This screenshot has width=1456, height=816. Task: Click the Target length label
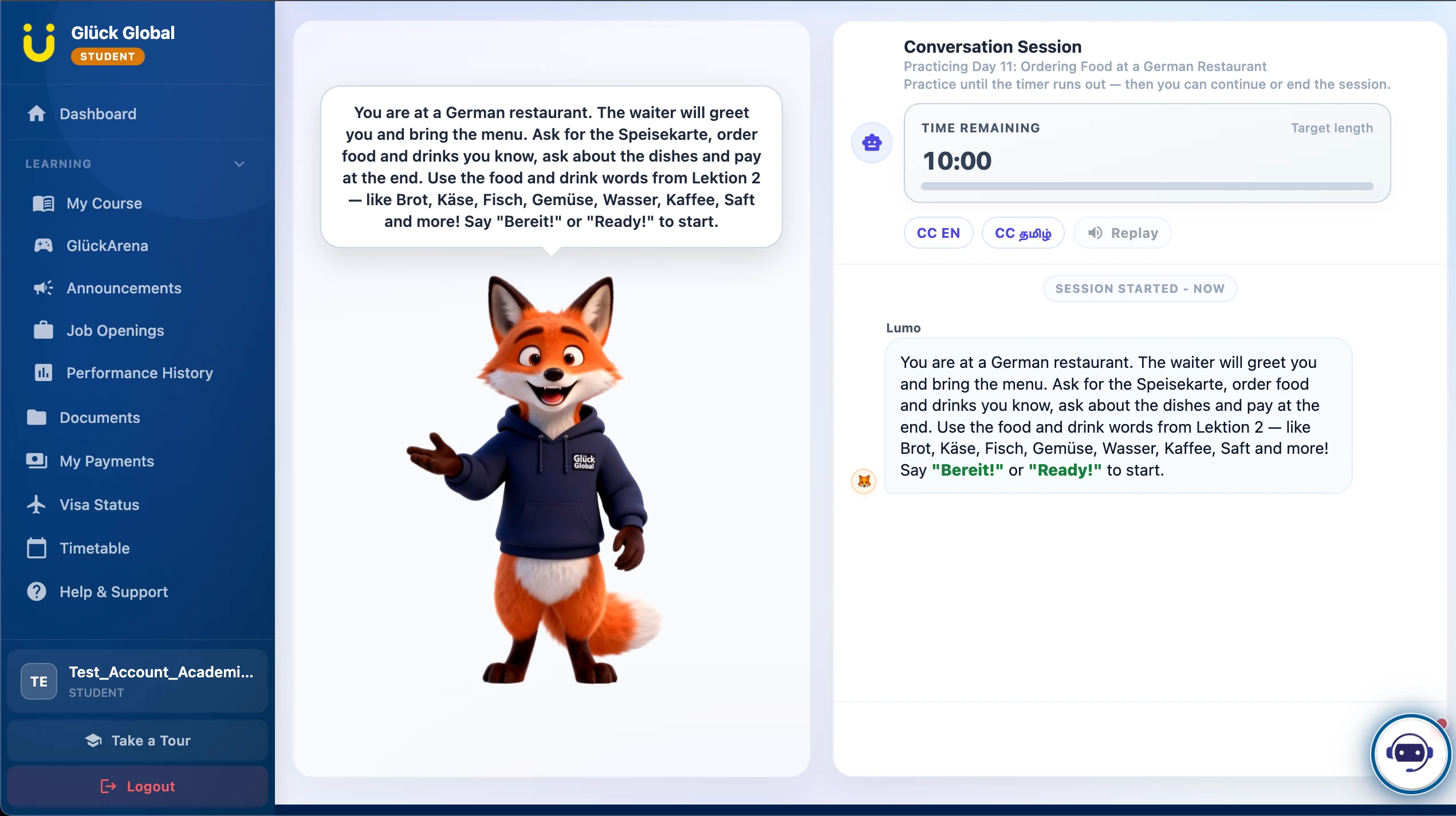(1332, 128)
